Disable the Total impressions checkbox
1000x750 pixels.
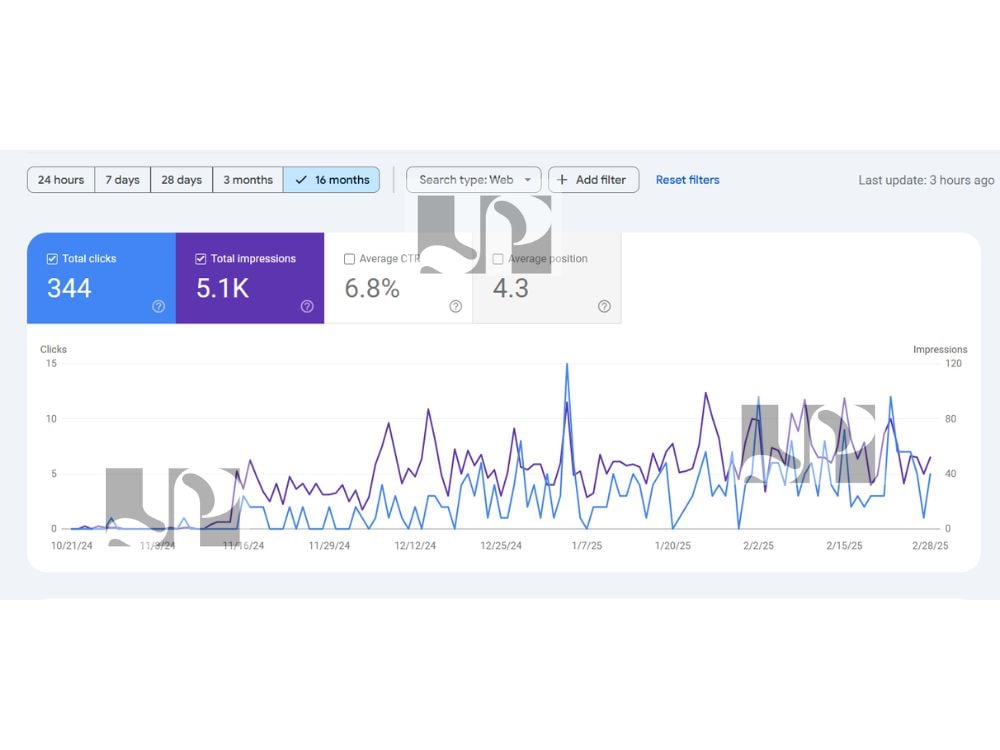pyautogui.click(x=201, y=258)
